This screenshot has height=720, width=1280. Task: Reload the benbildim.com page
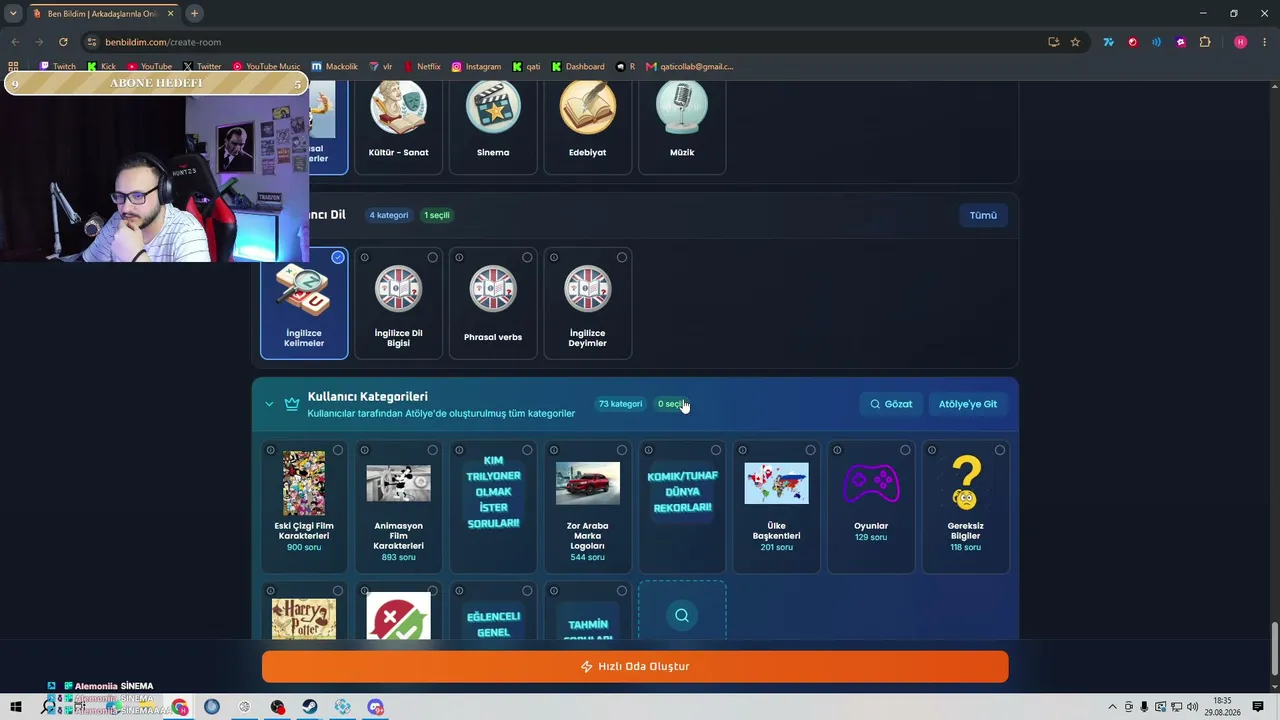tap(63, 42)
